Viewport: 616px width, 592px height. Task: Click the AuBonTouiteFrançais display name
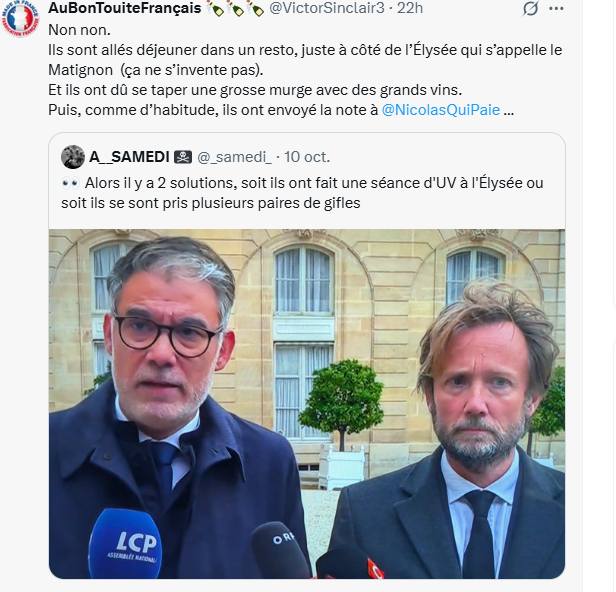click(125, 8)
